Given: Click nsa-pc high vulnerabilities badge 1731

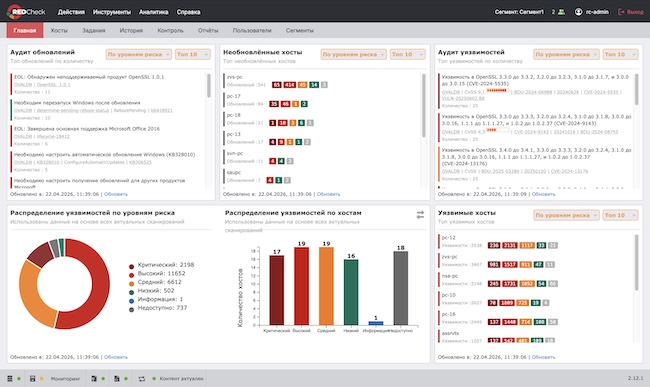Looking at the screenshot, I should click(x=509, y=284).
